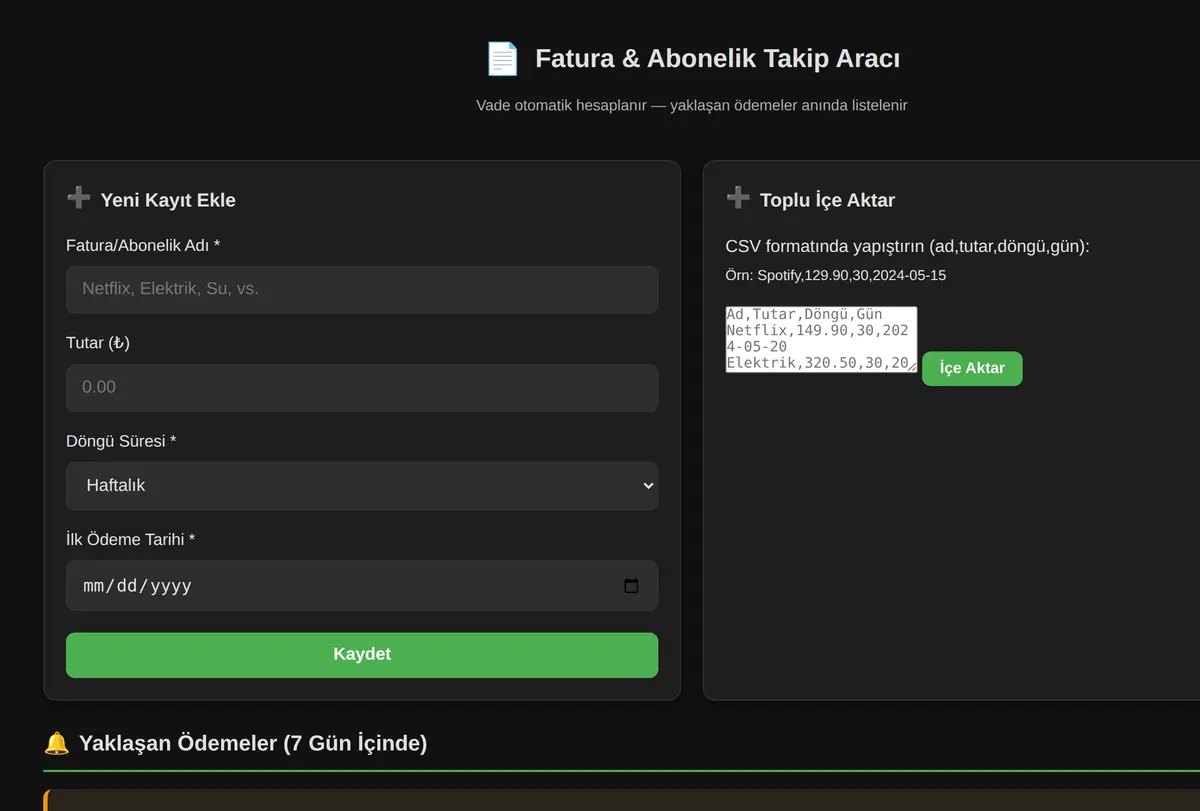Save the record with the Kaydet button
The image size is (1200, 811).
pos(362,655)
